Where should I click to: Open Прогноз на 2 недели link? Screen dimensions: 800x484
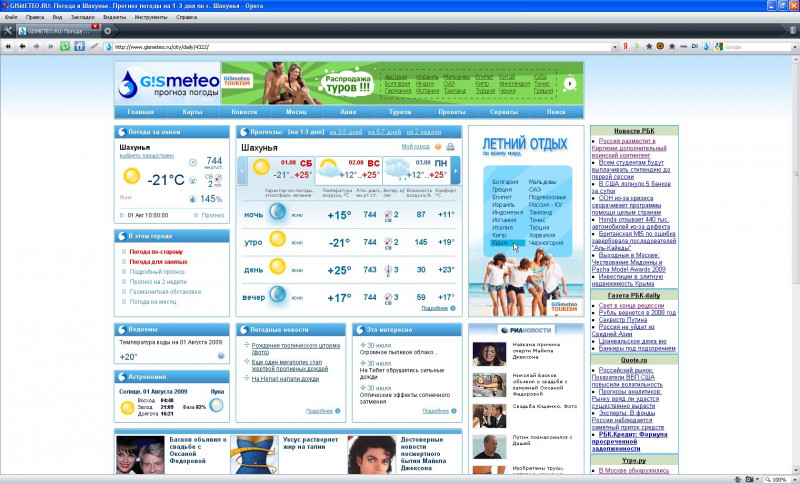[x=158, y=282]
